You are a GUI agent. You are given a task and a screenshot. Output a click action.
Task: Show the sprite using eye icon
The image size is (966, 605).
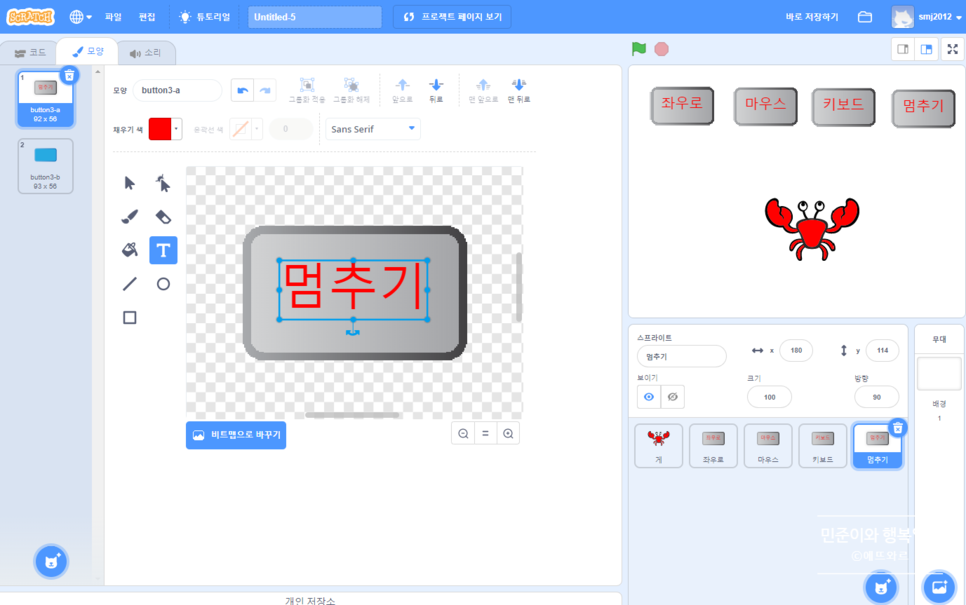[x=649, y=397]
